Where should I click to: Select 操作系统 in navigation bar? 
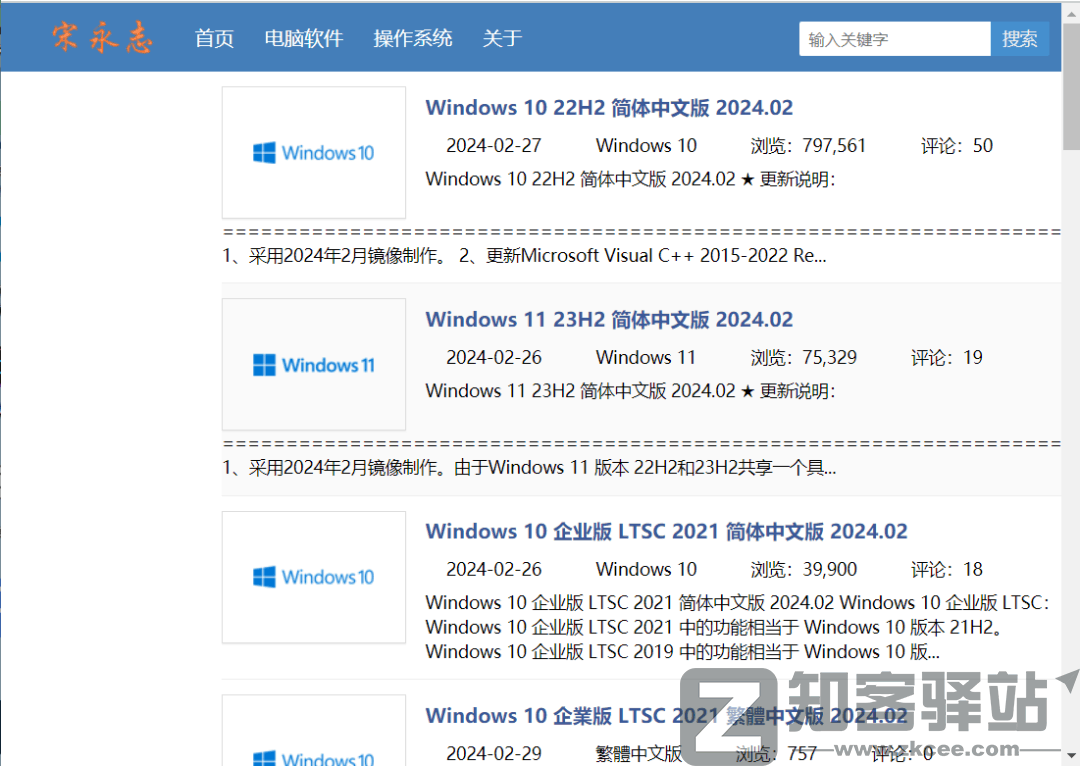[x=412, y=39]
